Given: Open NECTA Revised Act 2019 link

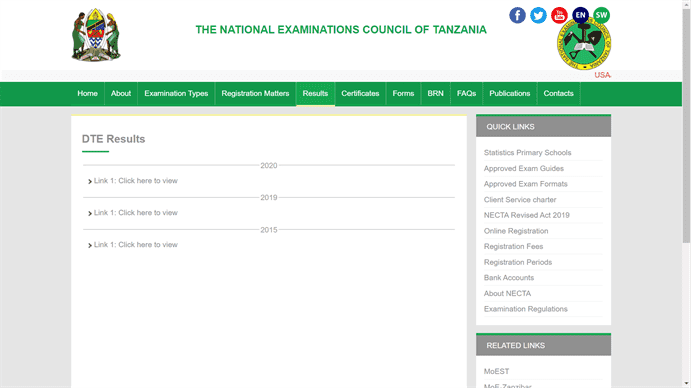Looking at the screenshot, I should click(527, 215).
